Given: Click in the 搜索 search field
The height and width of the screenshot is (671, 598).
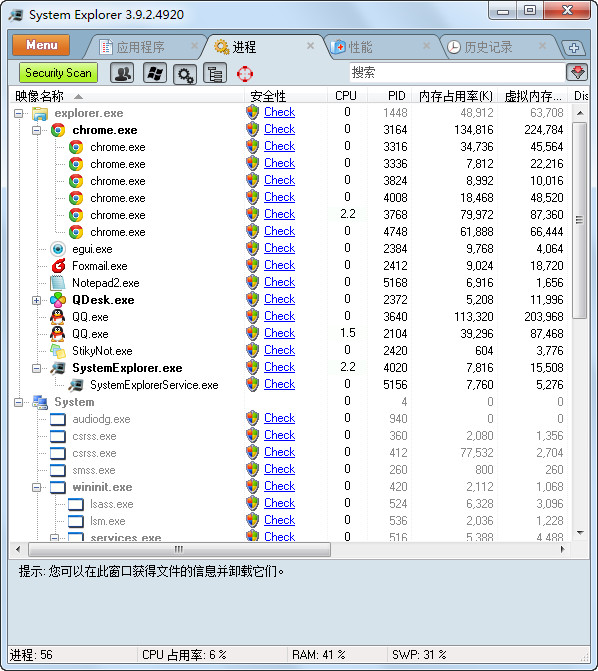Looking at the screenshot, I should point(457,72).
